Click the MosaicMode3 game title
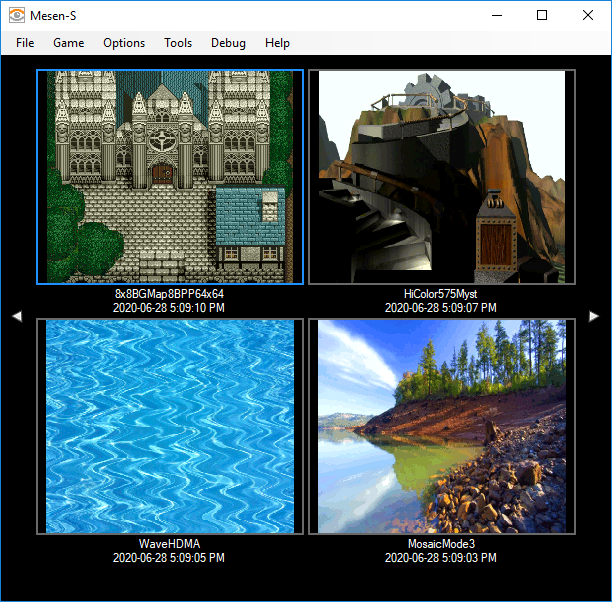 (x=441, y=544)
